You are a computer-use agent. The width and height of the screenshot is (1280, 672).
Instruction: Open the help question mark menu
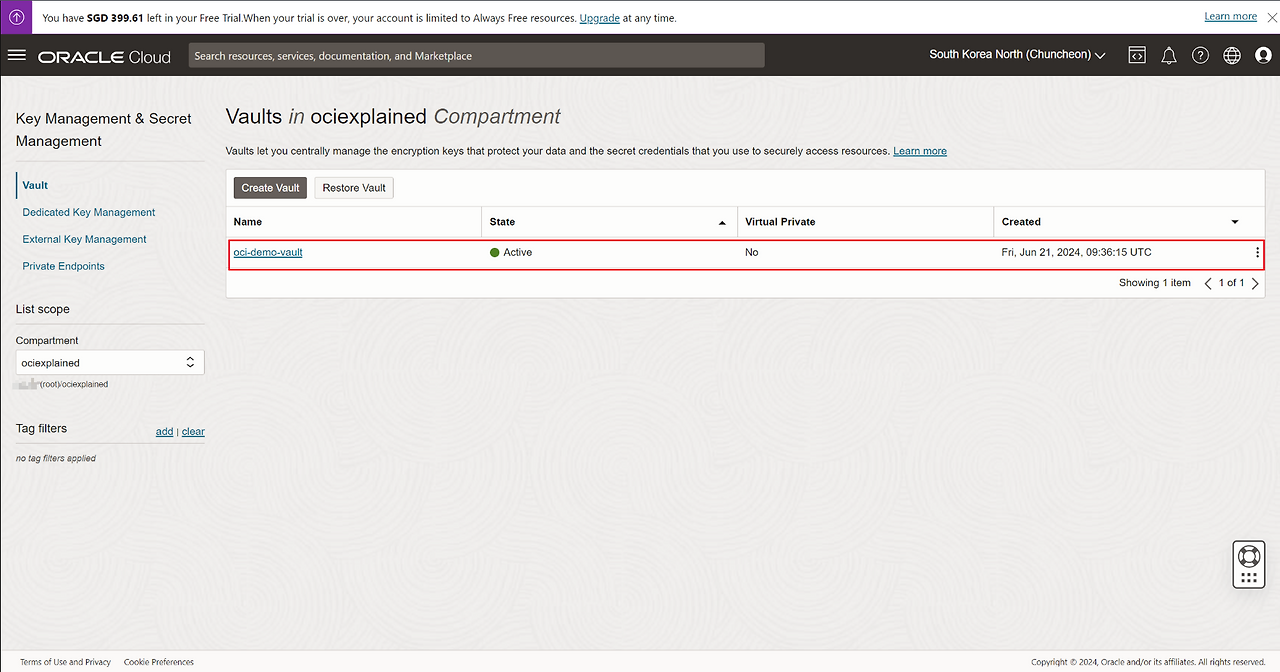[1200, 56]
